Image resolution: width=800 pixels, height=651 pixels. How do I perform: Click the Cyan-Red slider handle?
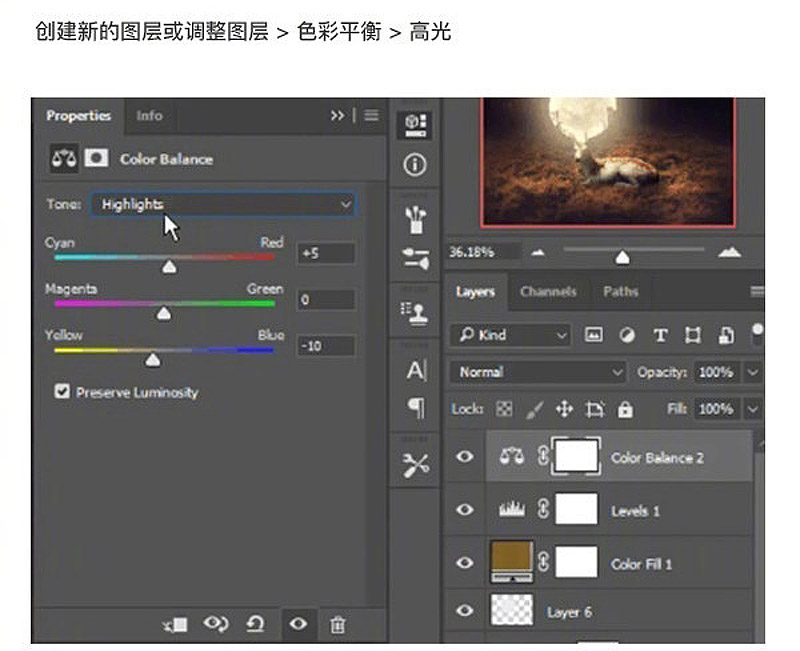pyautogui.click(x=169, y=266)
